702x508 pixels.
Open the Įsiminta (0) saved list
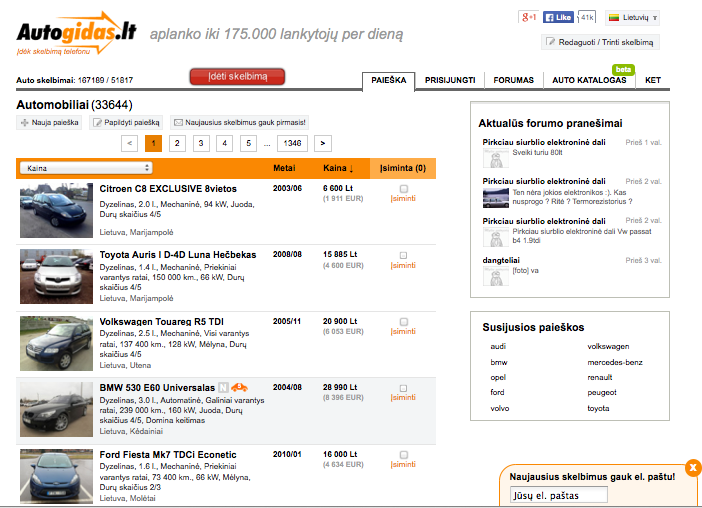coord(402,168)
